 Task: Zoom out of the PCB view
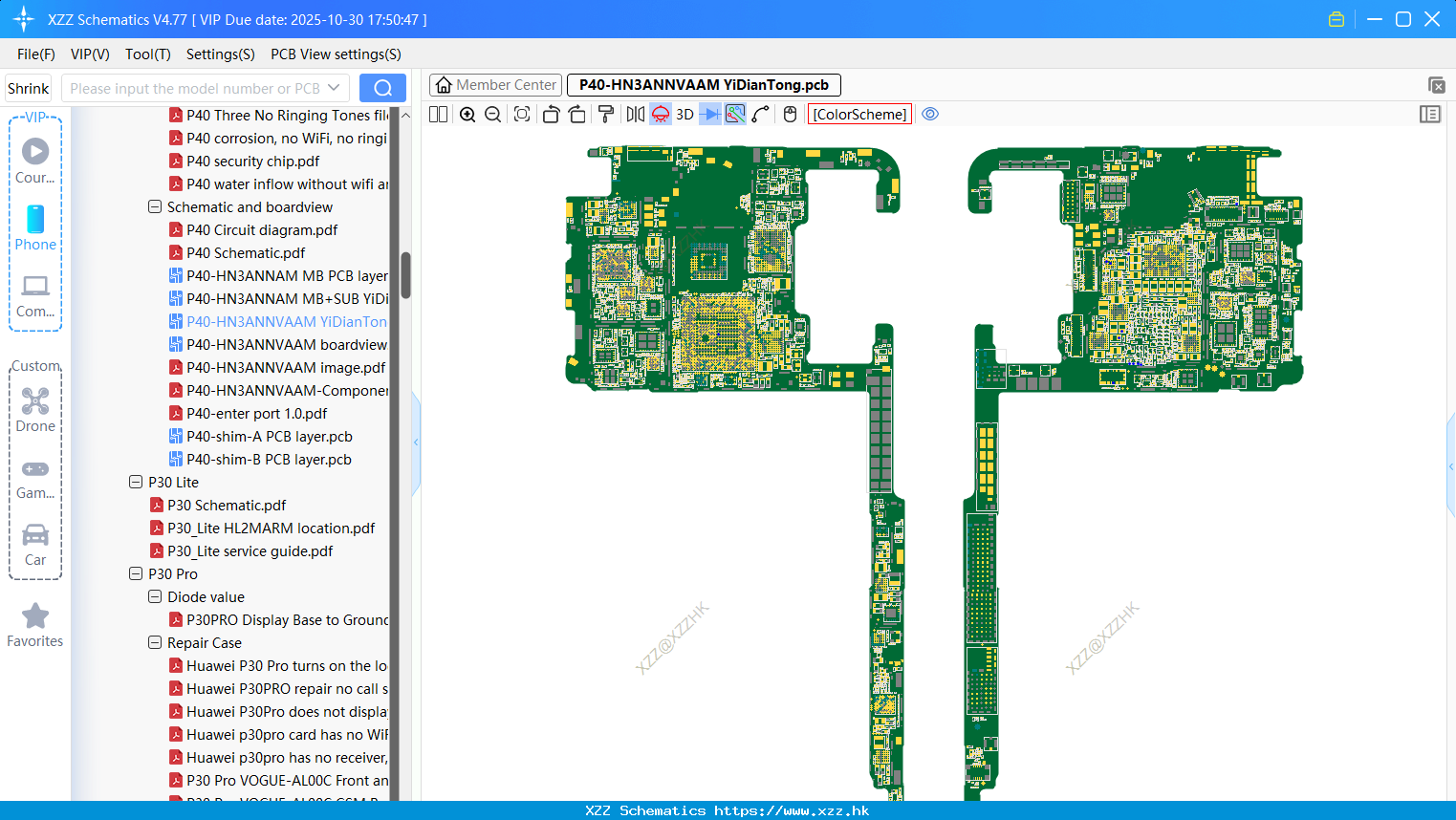(x=493, y=114)
